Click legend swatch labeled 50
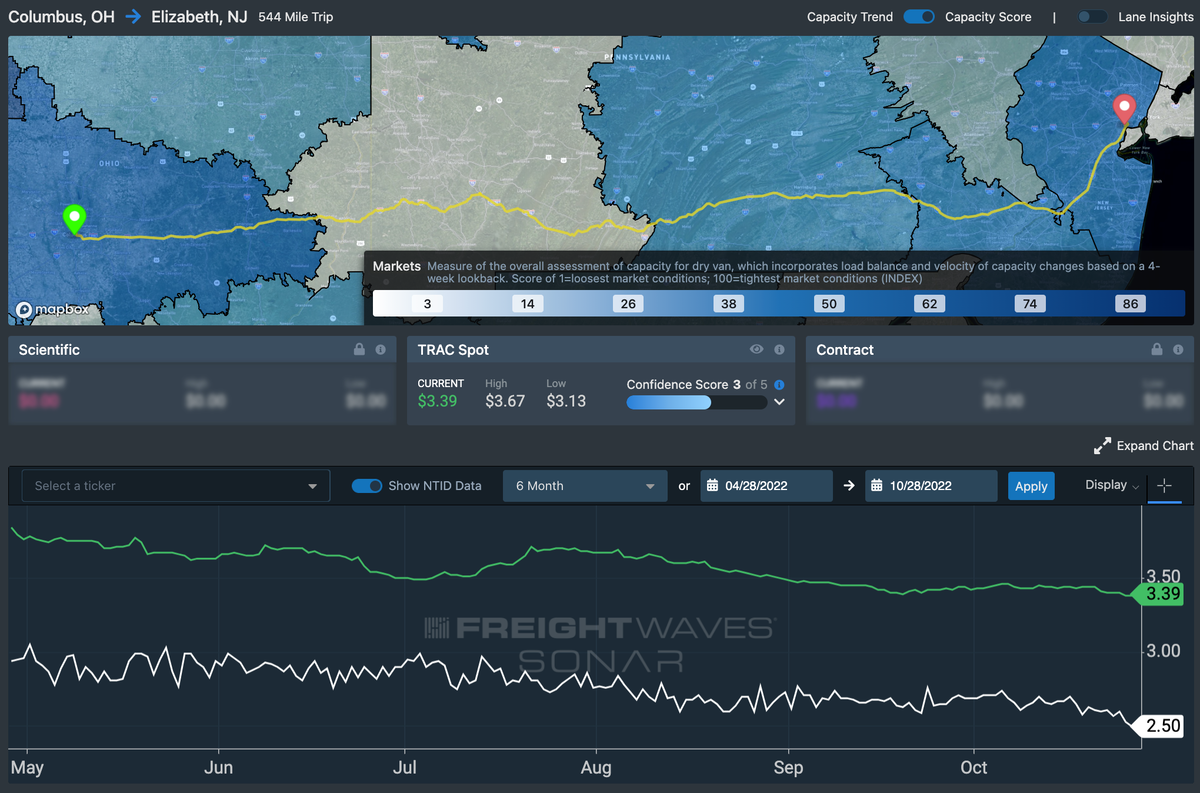 (829, 304)
